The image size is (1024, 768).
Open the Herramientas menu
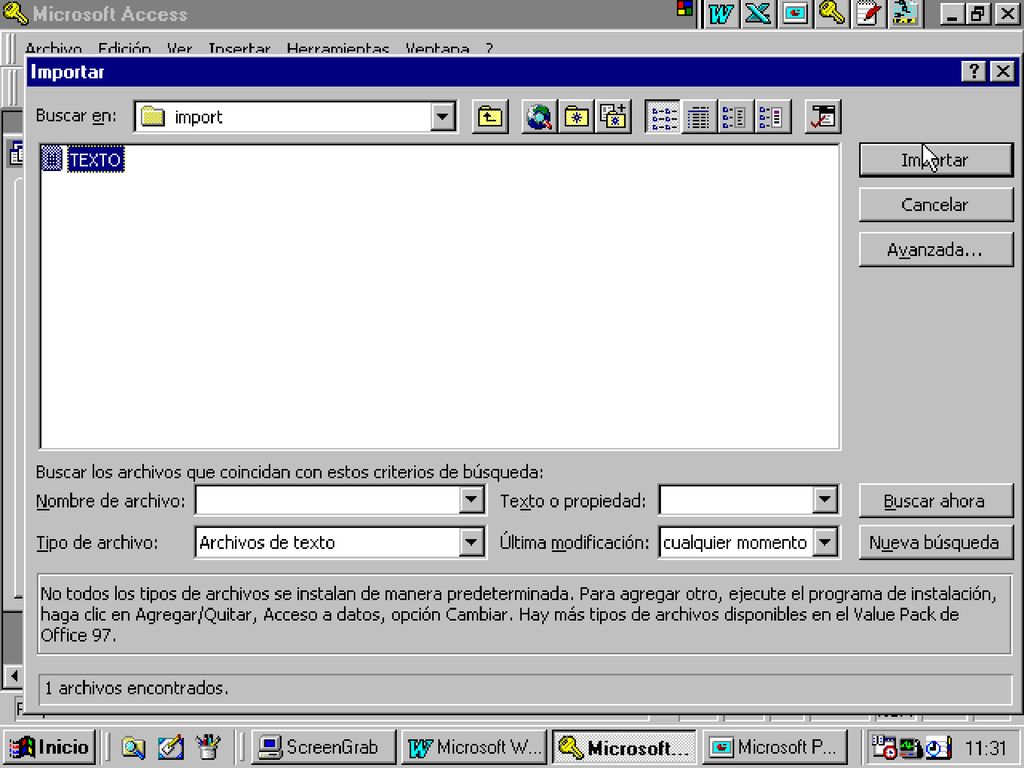click(x=338, y=49)
